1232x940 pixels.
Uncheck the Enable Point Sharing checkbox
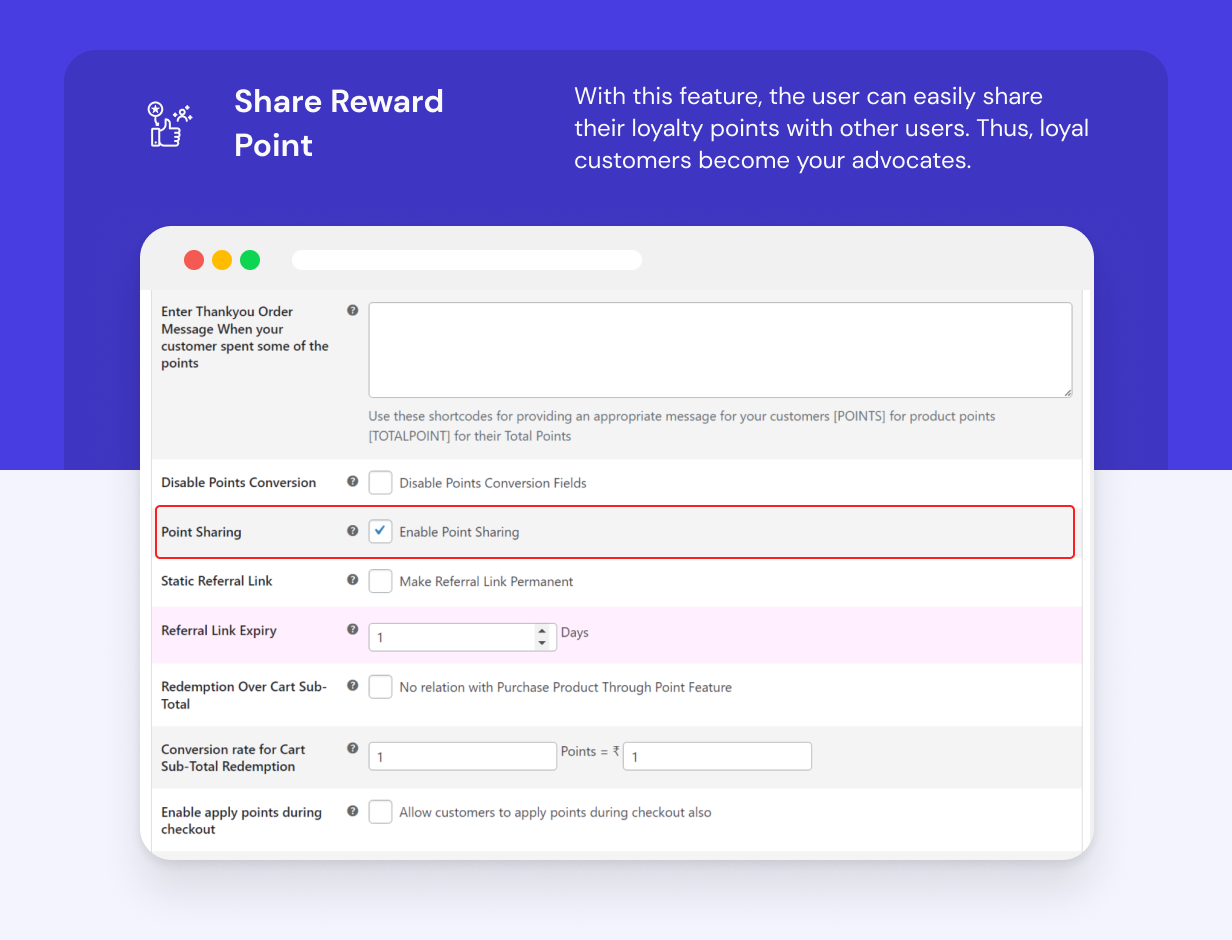click(380, 531)
